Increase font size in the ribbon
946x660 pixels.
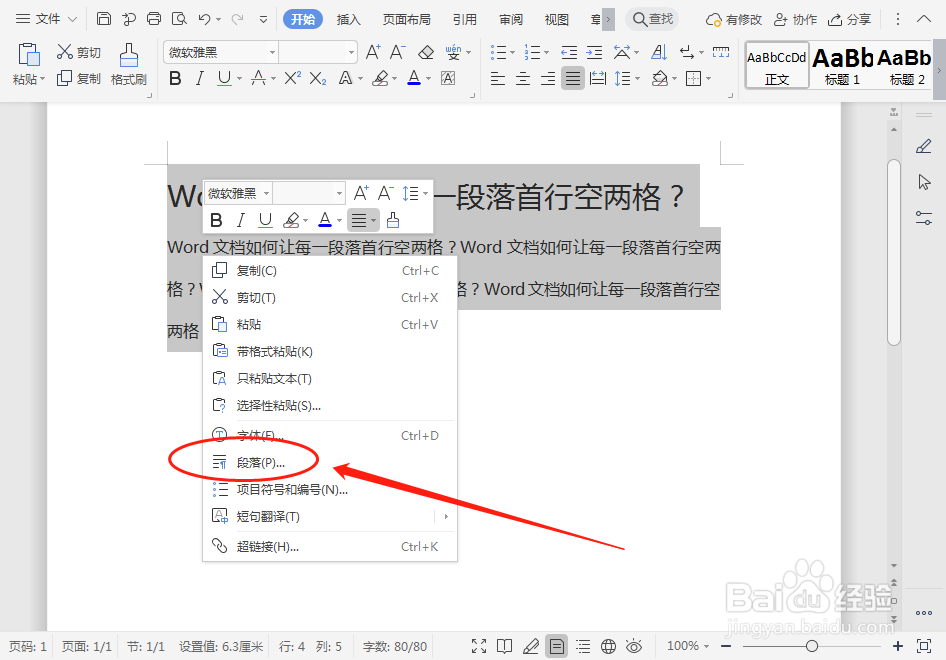373,52
